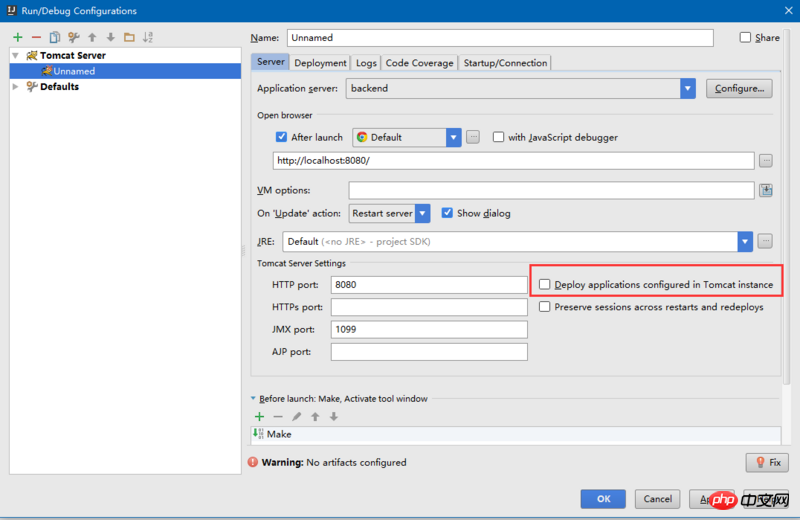Click the Configure... button
The width and height of the screenshot is (800, 520).
click(x=739, y=88)
